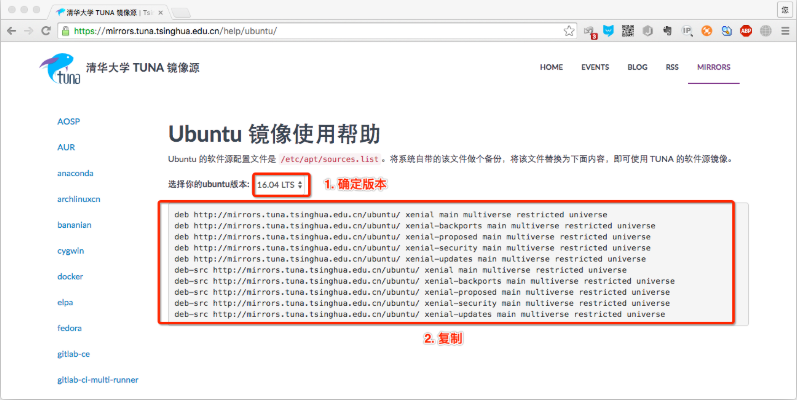Open the gitlab-ci-multi-runner help link
The width and height of the screenshot is (797, 400).
(98, 380)
